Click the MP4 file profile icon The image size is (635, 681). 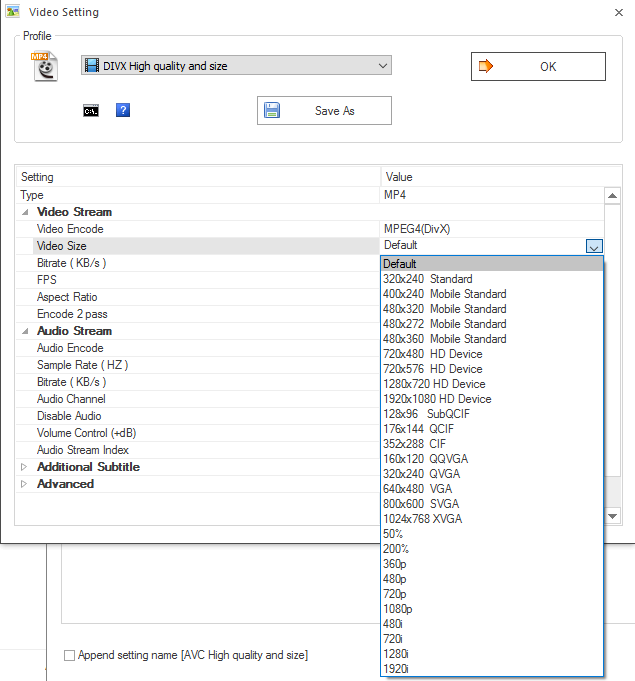pyautogui.click(x=44, y=66)
